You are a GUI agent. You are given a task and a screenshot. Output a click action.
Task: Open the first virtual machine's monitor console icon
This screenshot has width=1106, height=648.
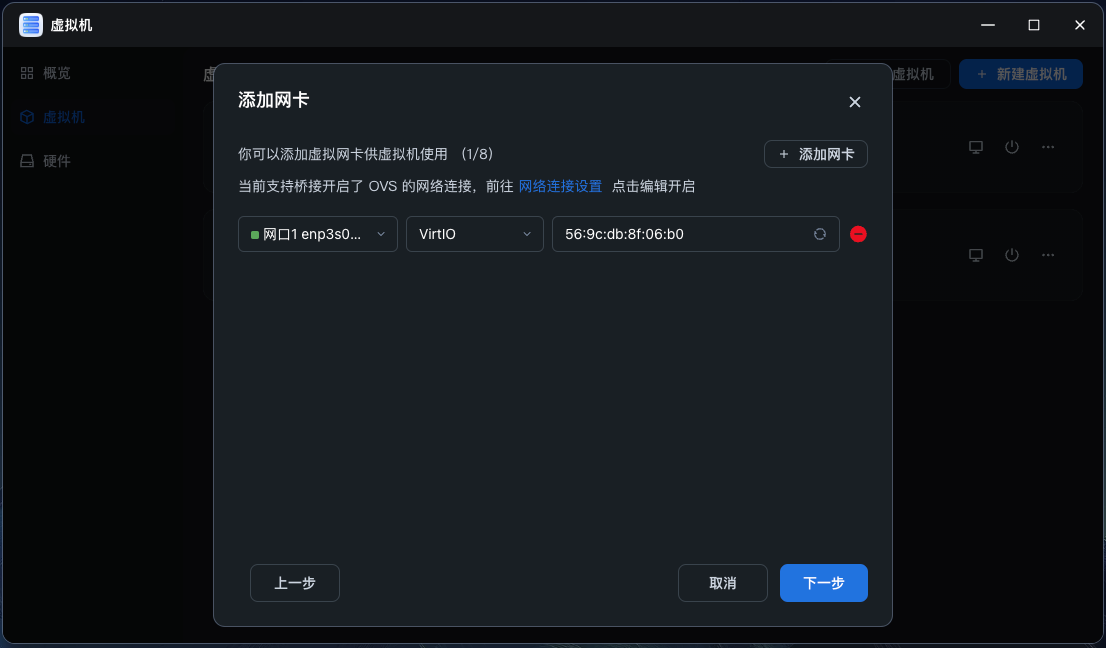coord(976,147)
